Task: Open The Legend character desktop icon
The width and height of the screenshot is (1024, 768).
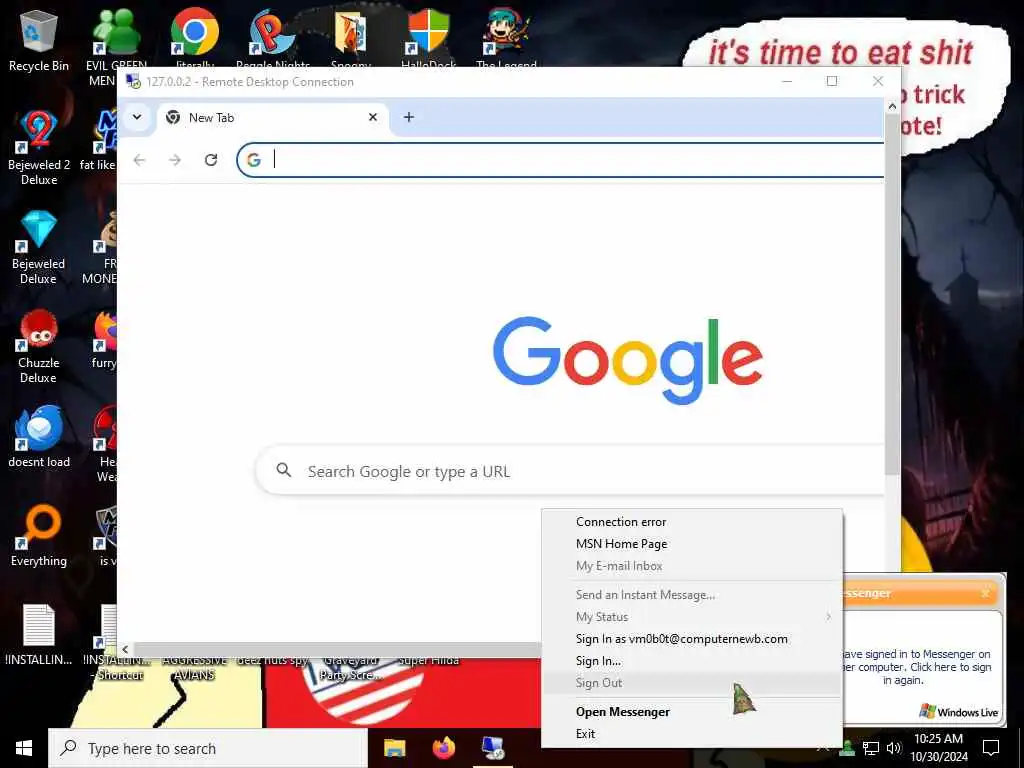Action: coord(506,38)
